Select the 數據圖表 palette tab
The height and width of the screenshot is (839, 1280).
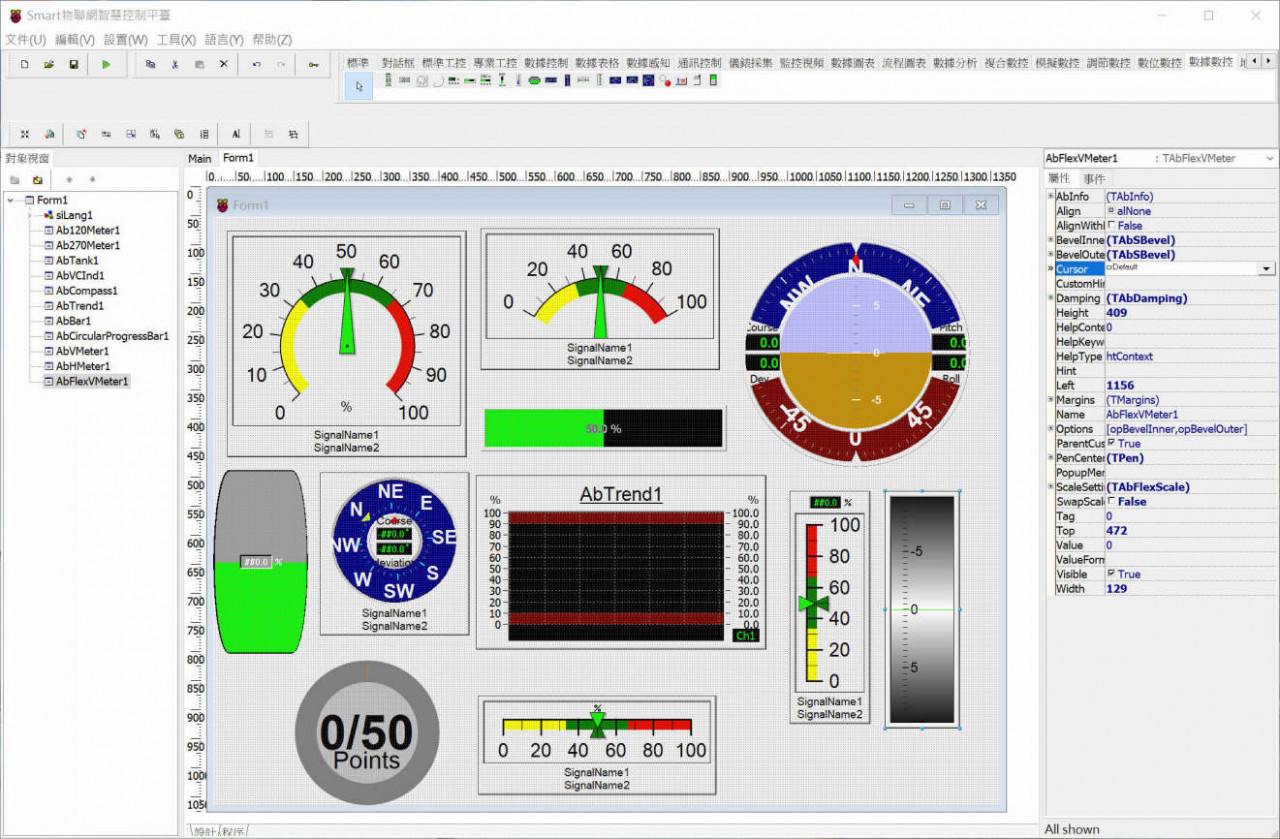point(853,62)
